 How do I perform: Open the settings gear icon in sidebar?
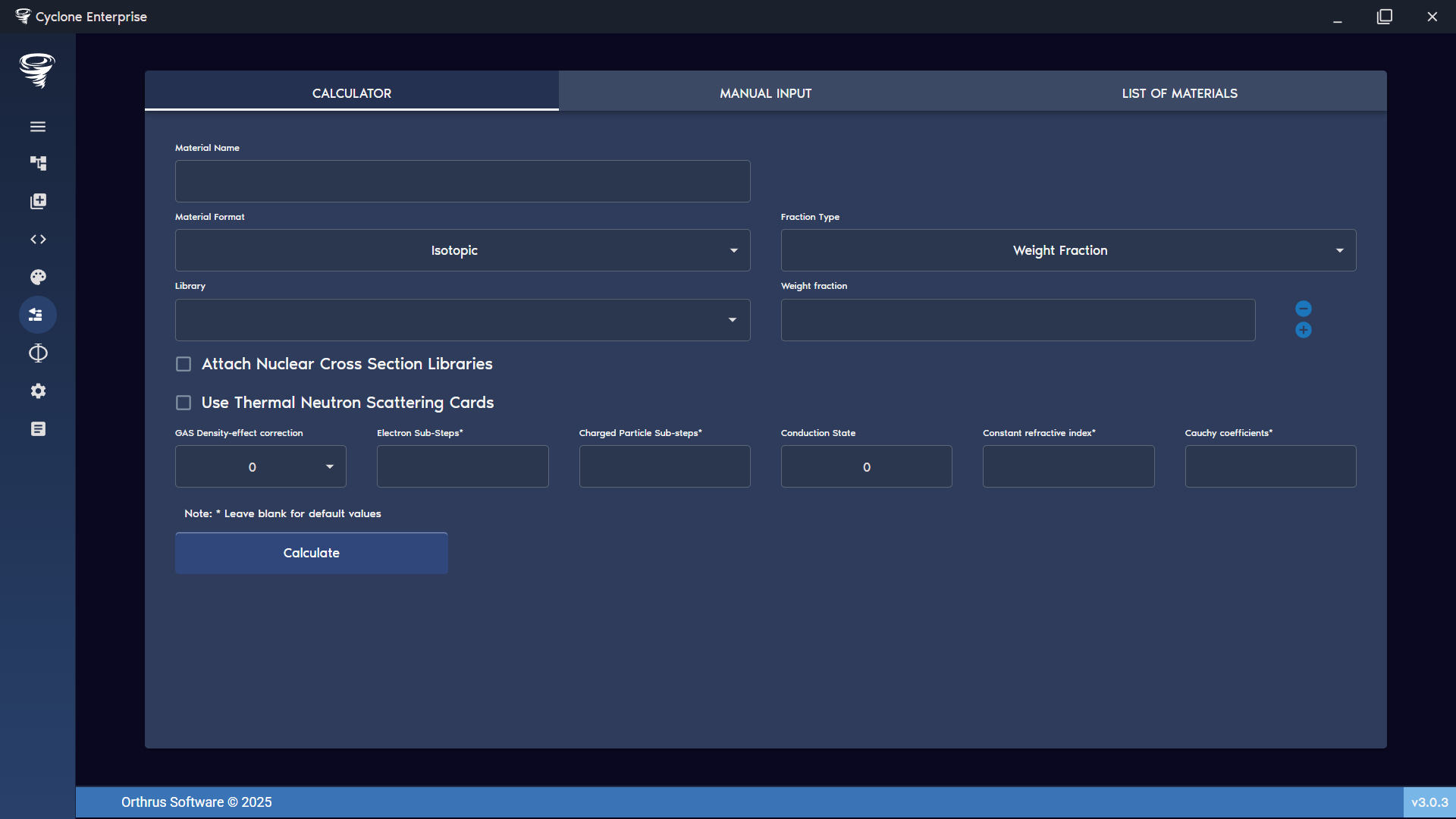click(38, 391)
